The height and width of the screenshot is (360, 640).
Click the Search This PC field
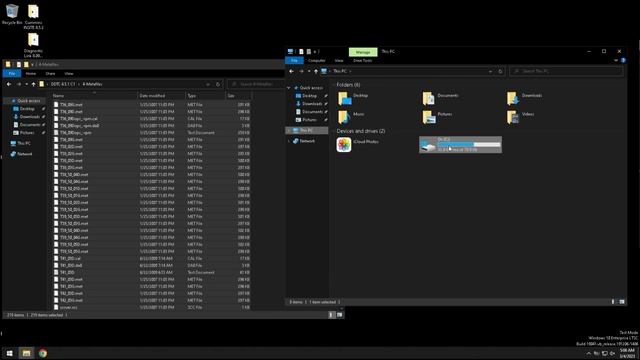point(566,71)
